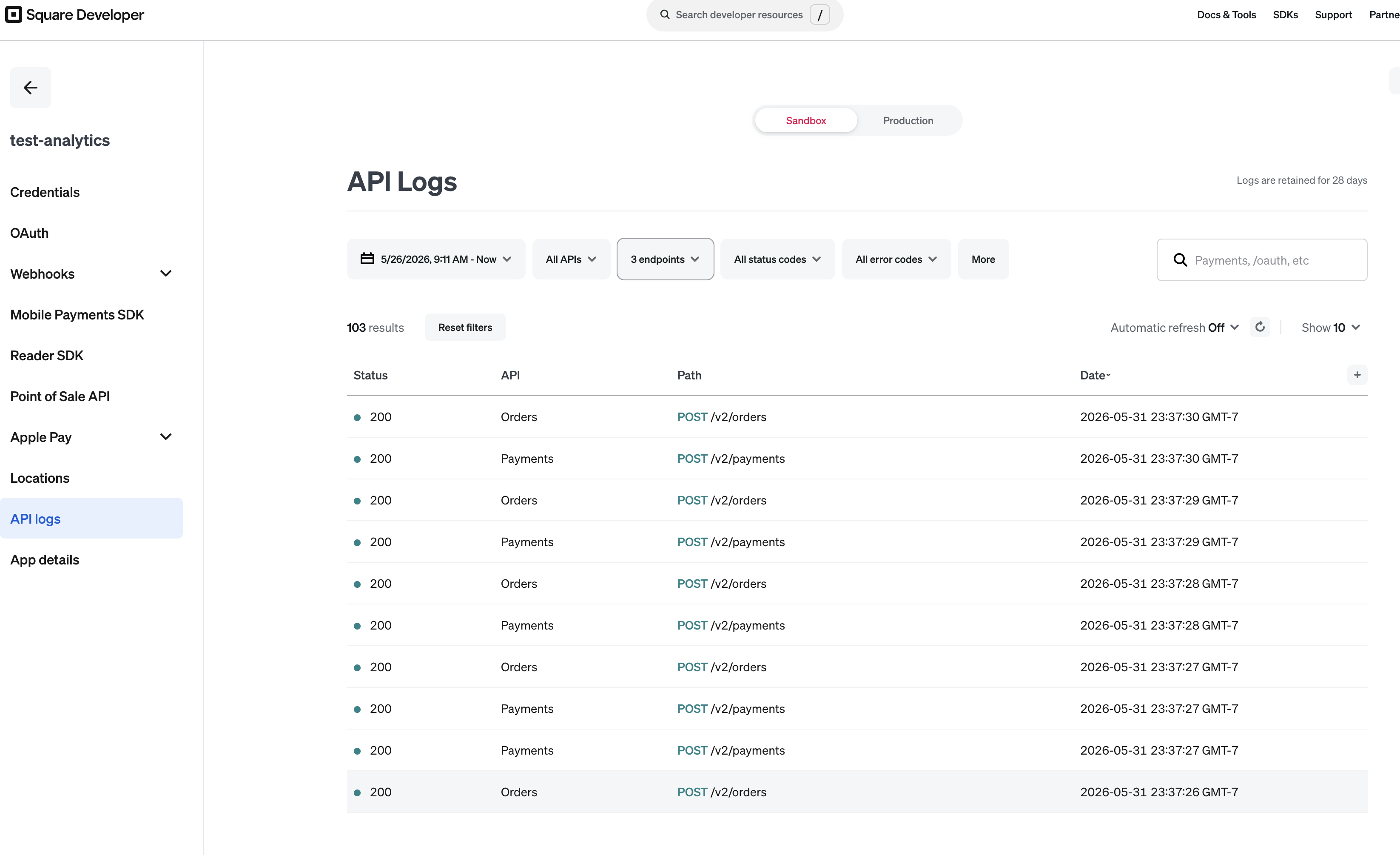1400x855 pixels.
Task: Click the Path column header
Action: (x=689, y=375)
